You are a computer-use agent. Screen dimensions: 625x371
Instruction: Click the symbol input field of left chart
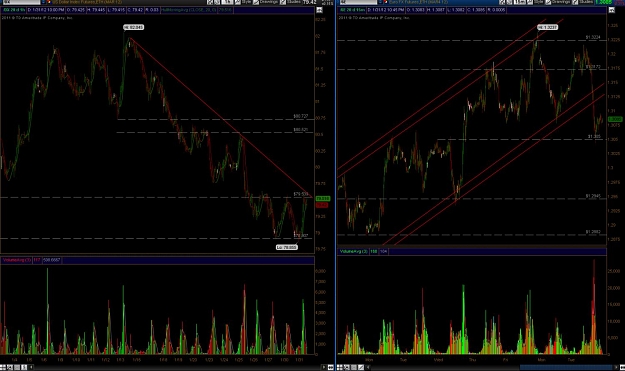[x=21, y=2]
